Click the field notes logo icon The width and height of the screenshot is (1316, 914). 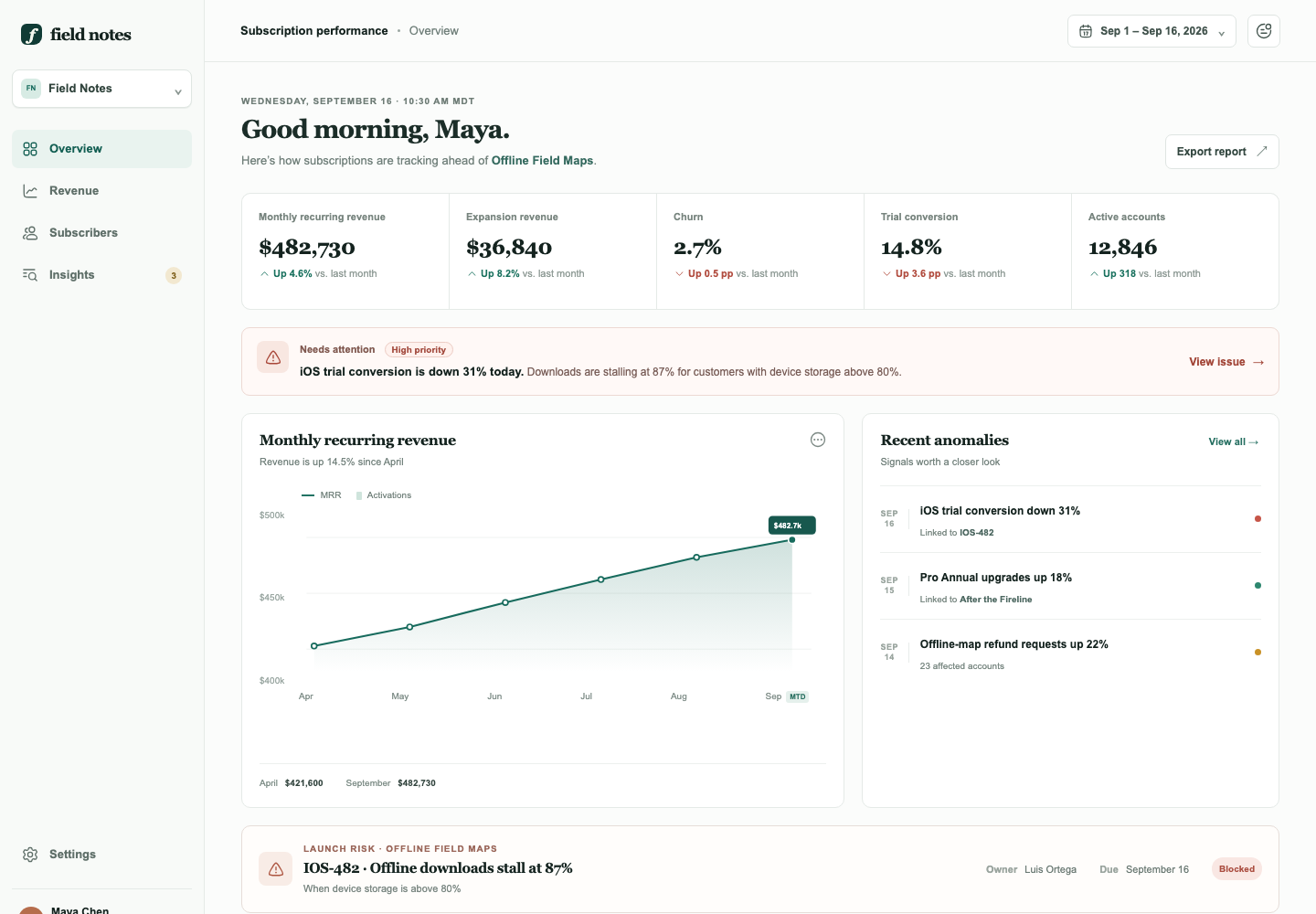pyautogui.click(x=31, y=35)
